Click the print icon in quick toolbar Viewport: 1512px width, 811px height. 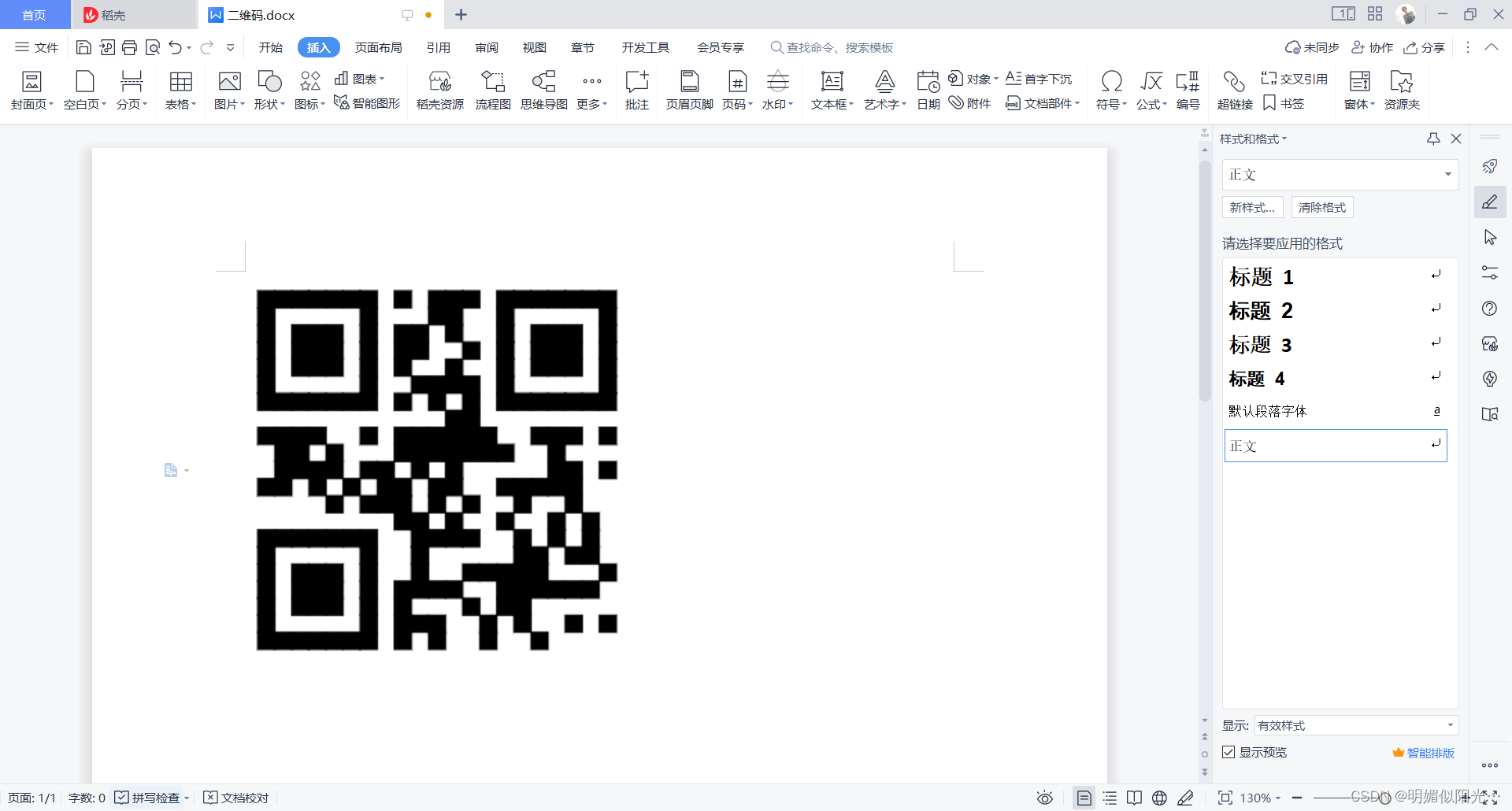(x=130, y=47)
